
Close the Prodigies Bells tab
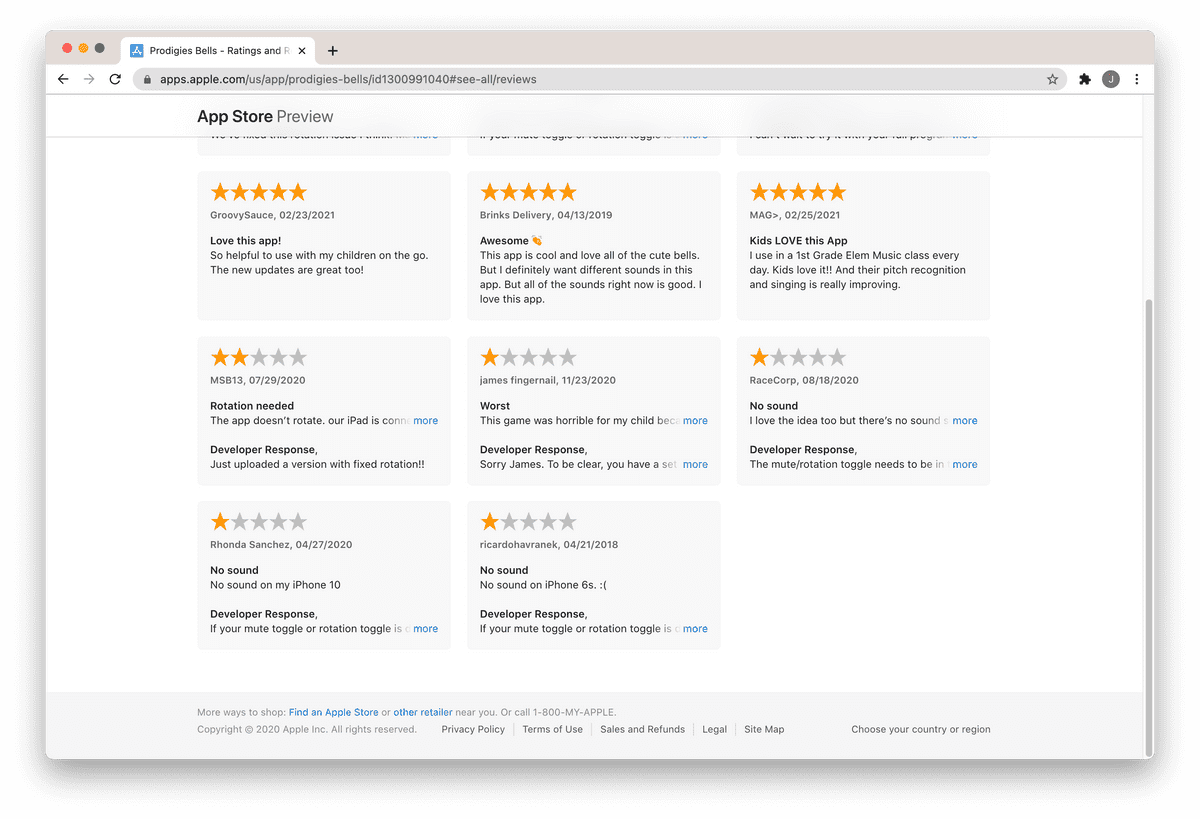(302, 51)
